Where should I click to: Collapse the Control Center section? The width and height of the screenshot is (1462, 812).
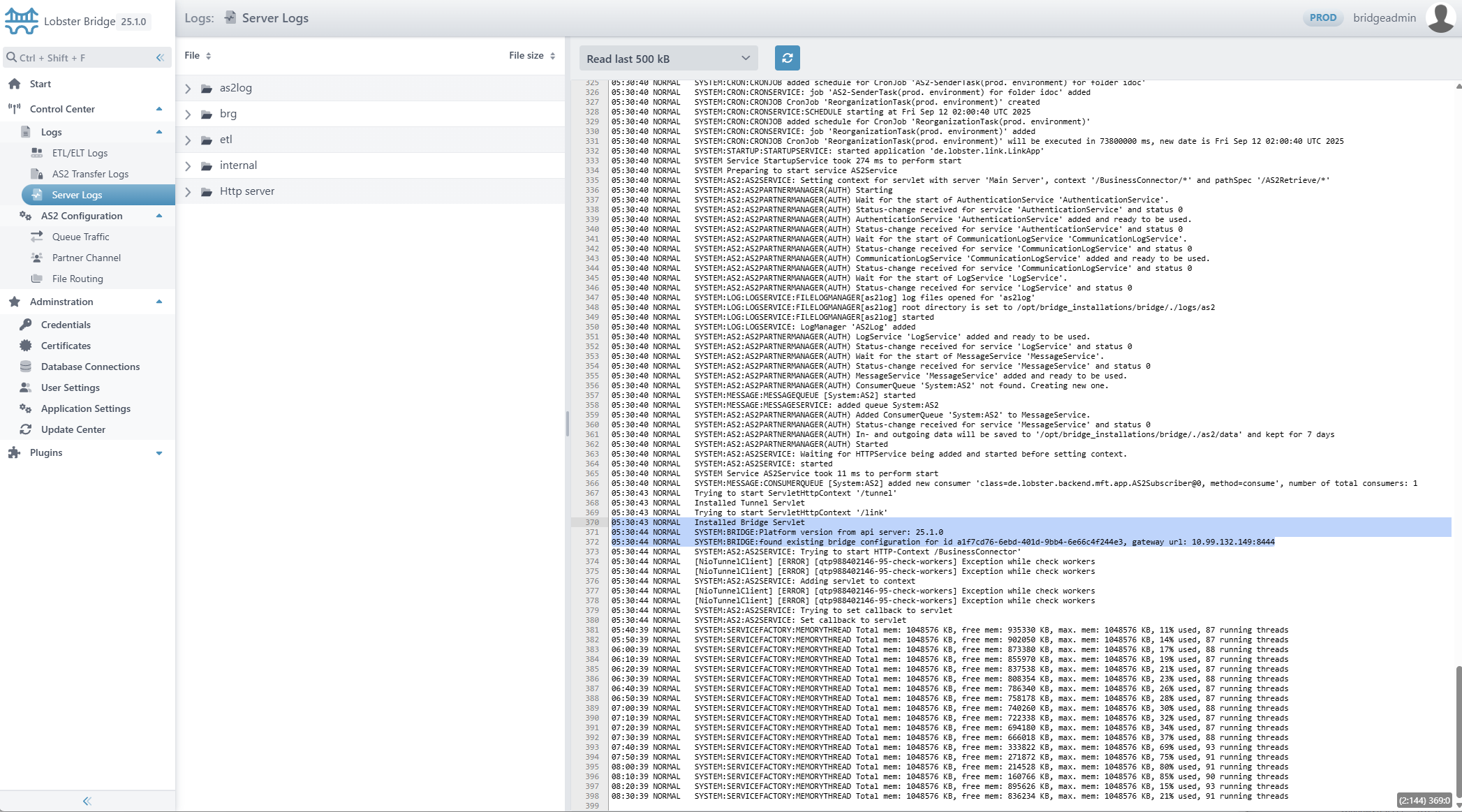coord(159,109)
